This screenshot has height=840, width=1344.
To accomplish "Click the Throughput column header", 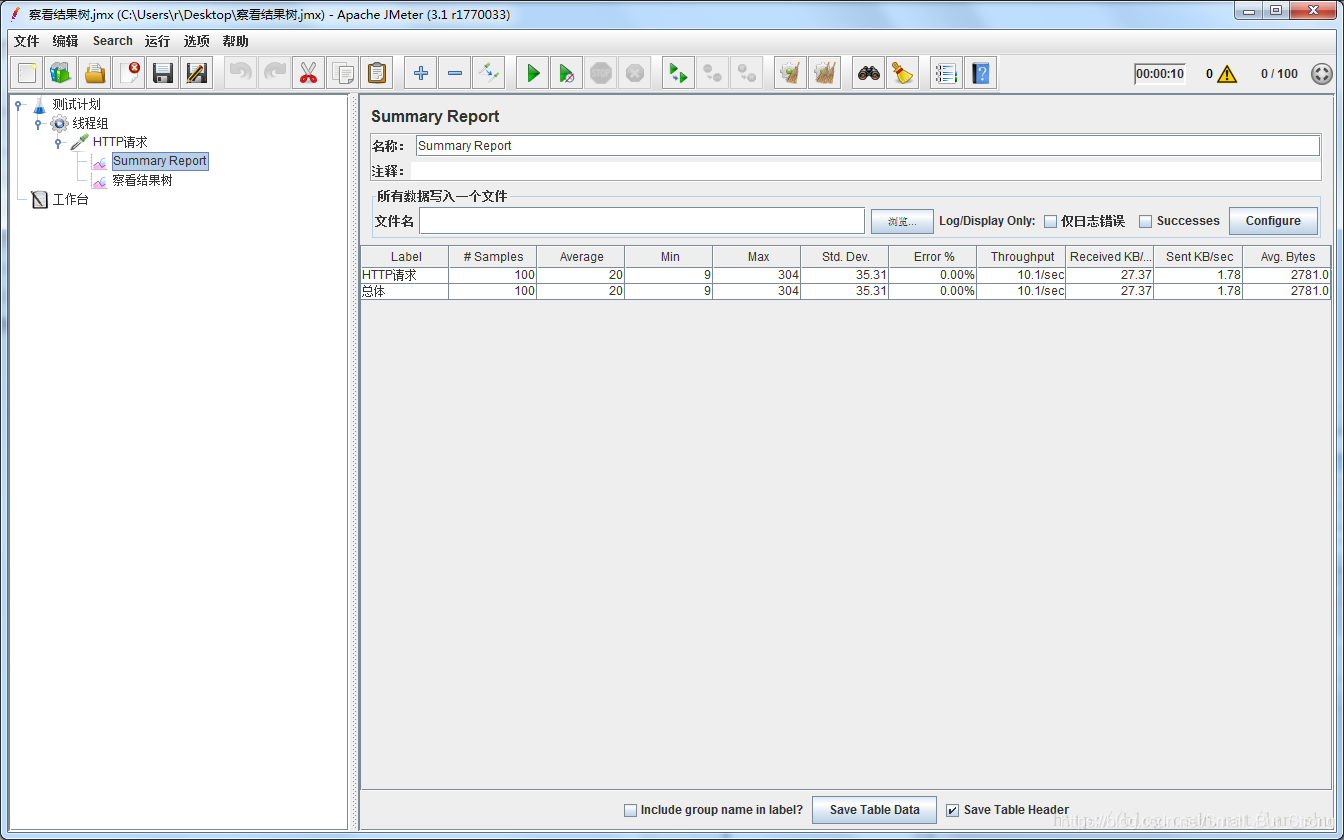I will [1021, 257].
